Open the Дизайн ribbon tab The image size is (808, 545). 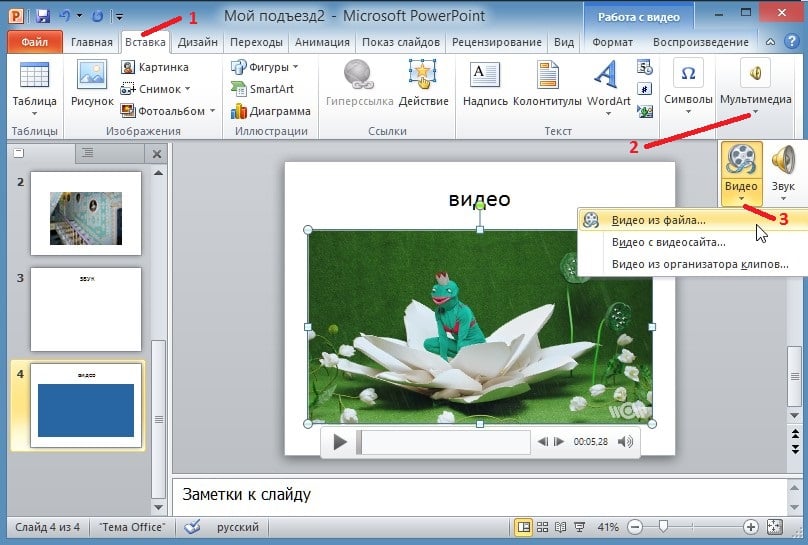pyautogui.click(x=197, y=42)
